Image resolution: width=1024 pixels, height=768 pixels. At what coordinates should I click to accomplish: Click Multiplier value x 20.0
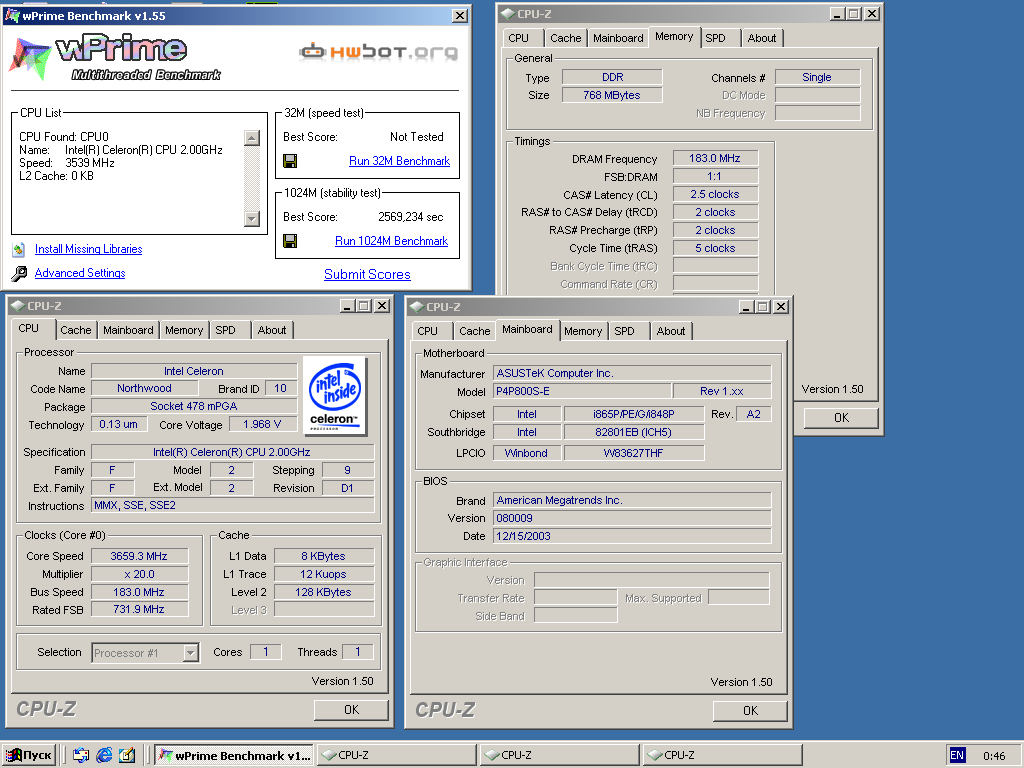[139, 574]
